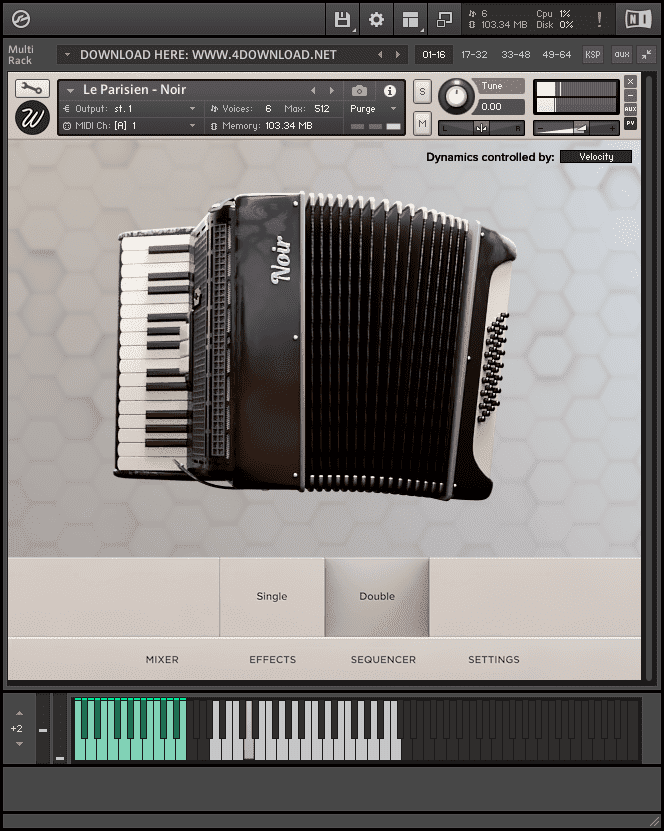Image resolution: width=664 pixels, height=831 pixels.
Task: Open Dynamics controlled by Velocity dropdown
Action: pos(596,157)
